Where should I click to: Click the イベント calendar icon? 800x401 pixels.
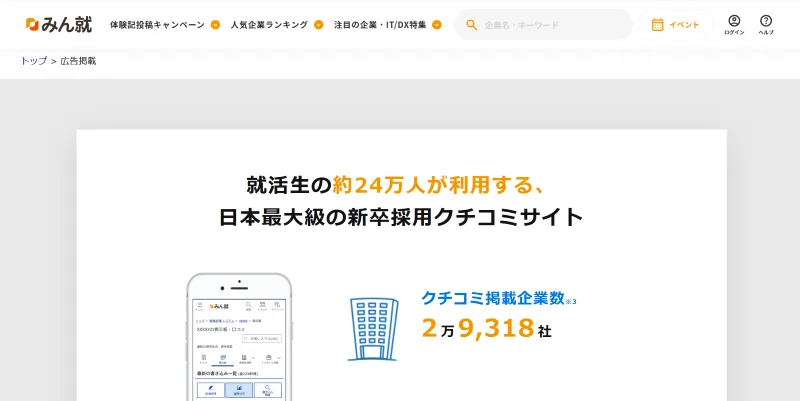(658, 24)
